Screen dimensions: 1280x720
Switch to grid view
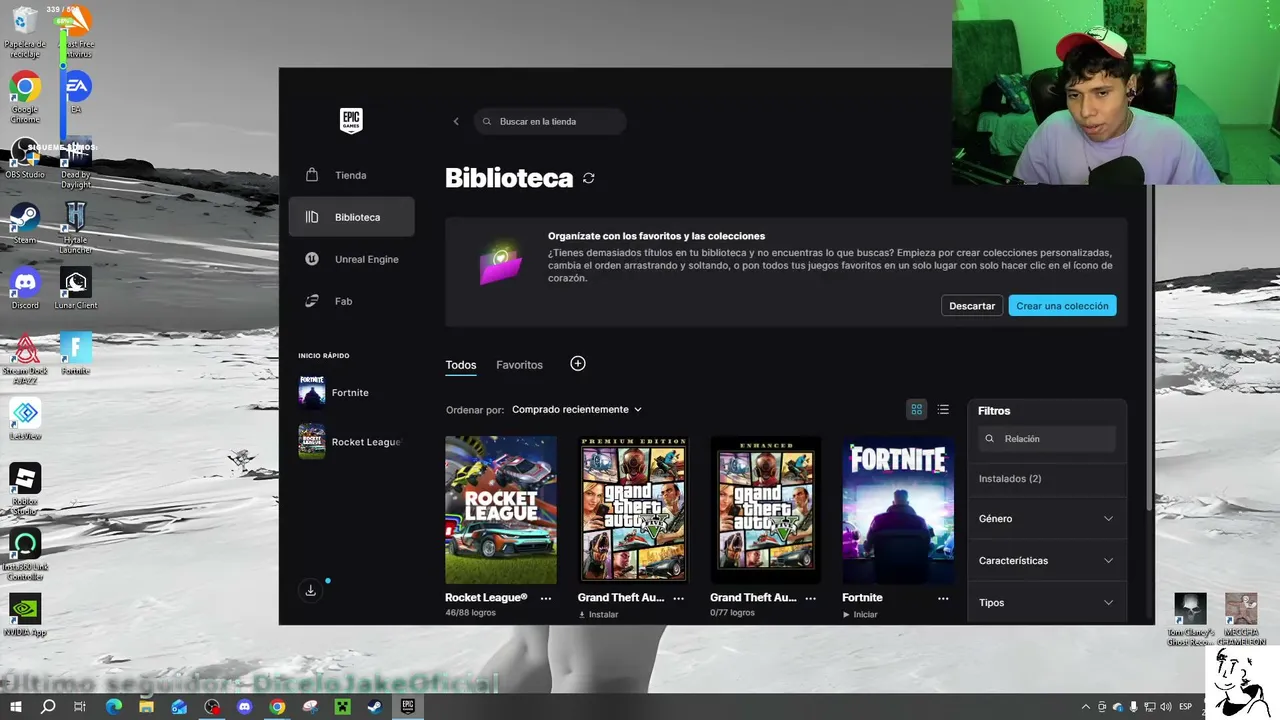pos(916,409)
